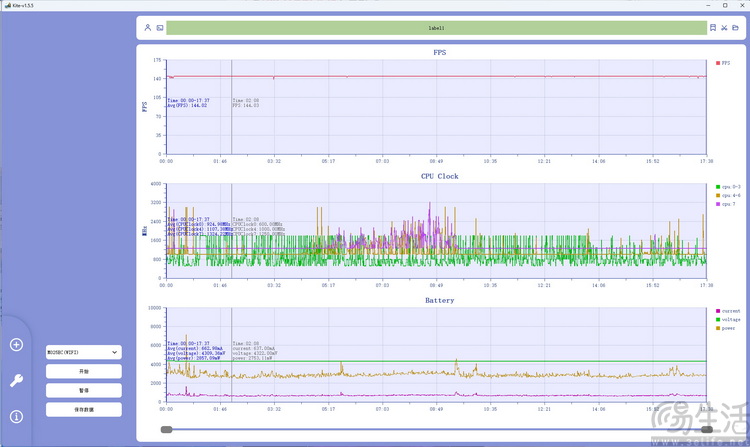The height and width of the screenshot is (447, 750).
Task: Click the bookmark save icon right of the label bar
Action: coord(713,28)
